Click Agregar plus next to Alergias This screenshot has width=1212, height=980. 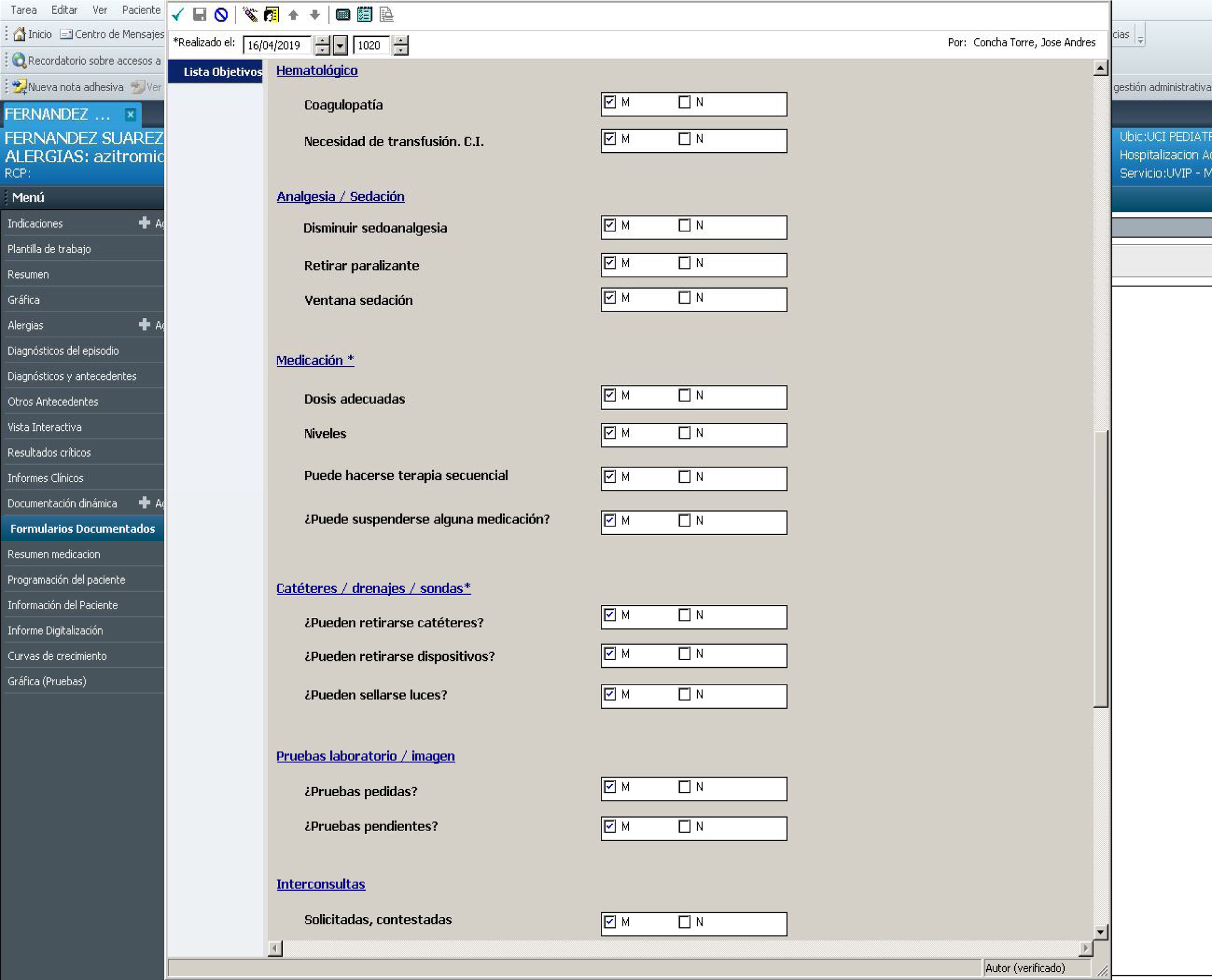tap(144, 325)
